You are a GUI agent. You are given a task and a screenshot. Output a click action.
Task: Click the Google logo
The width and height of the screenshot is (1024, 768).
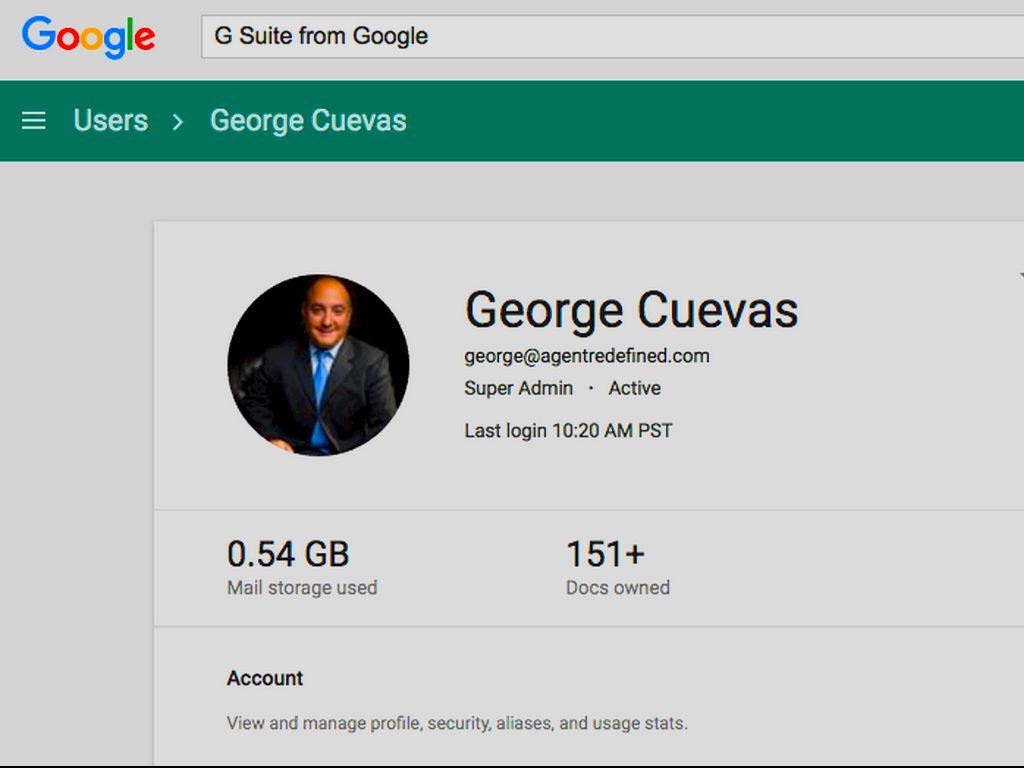tap(89, 37)
